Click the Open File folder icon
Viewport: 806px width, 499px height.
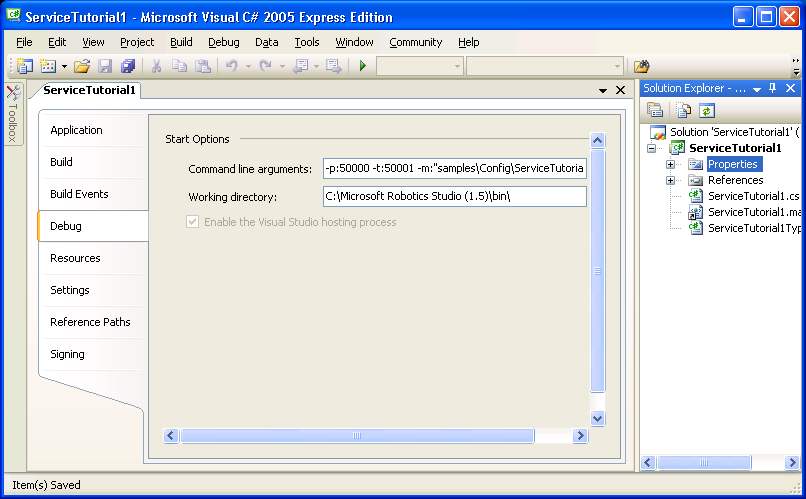coord(82,66)
